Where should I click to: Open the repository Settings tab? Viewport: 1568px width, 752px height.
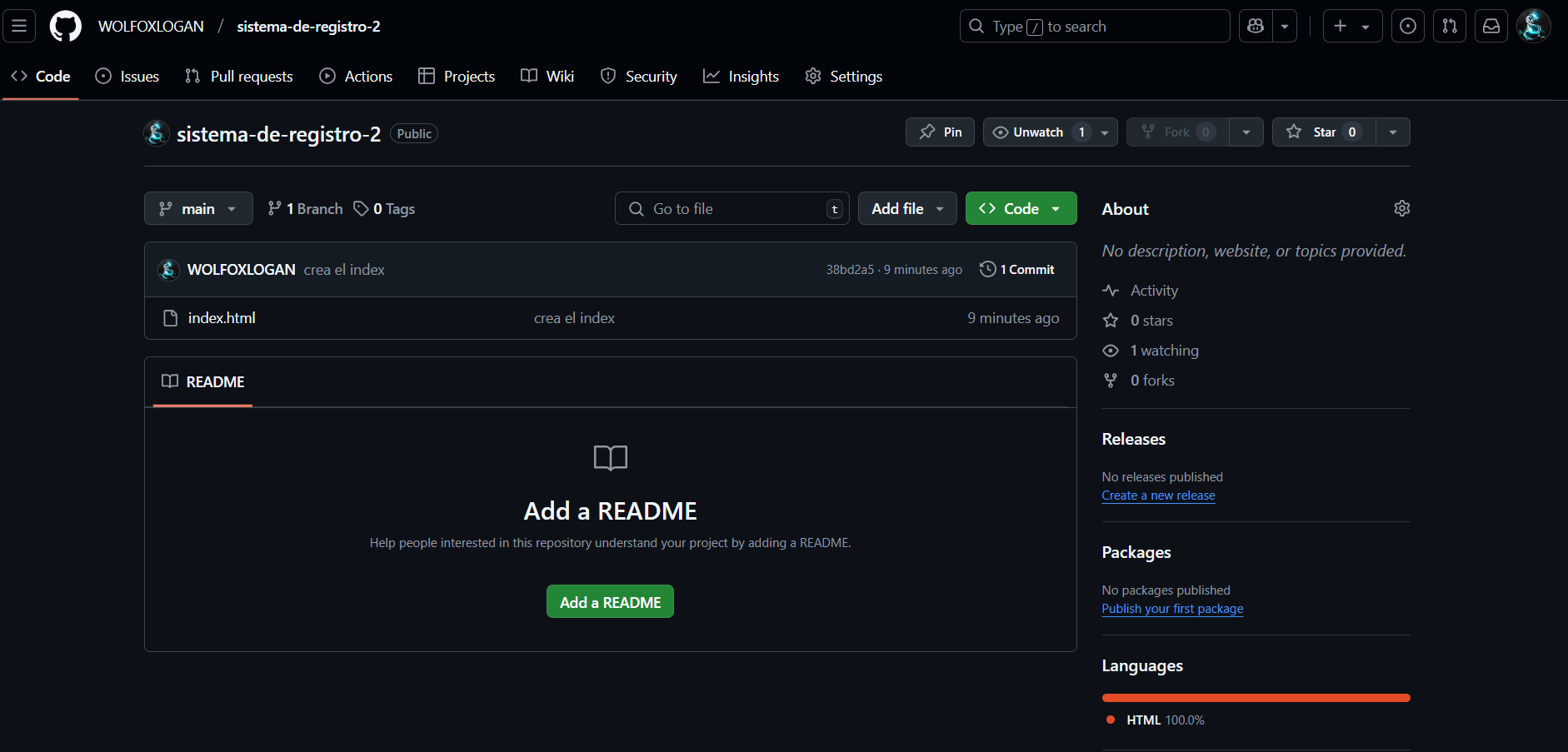click(x=844, y=76)
